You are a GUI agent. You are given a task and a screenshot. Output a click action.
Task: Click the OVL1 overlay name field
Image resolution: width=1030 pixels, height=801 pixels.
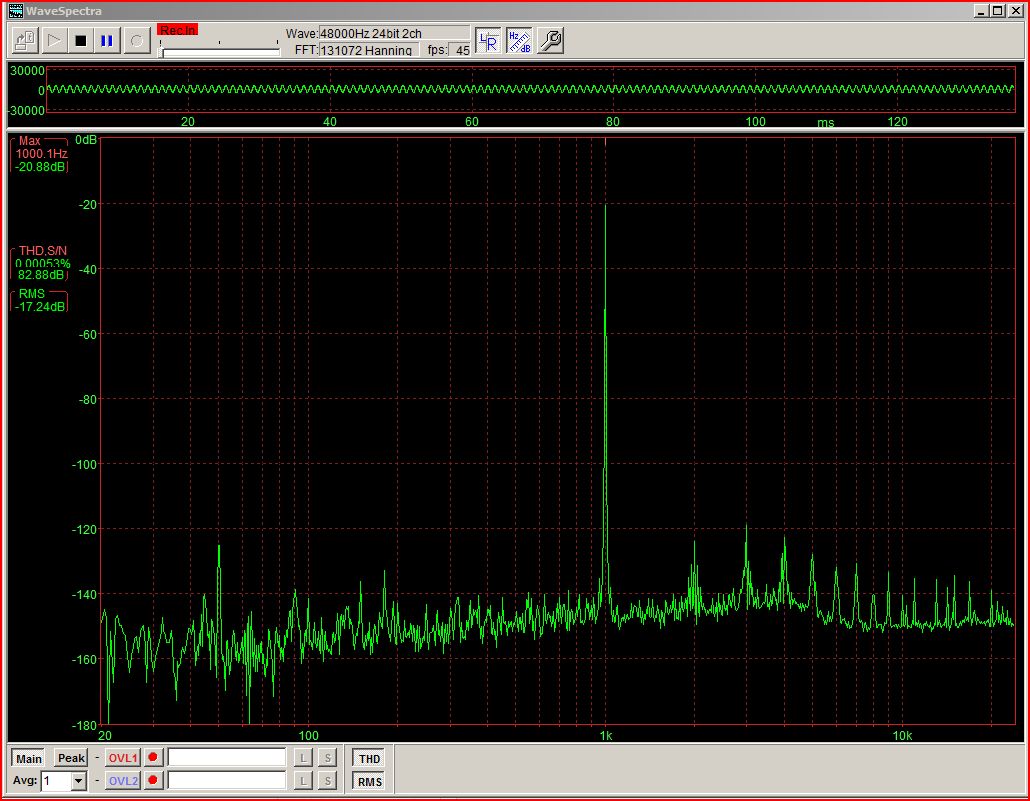tap(227, 758)
